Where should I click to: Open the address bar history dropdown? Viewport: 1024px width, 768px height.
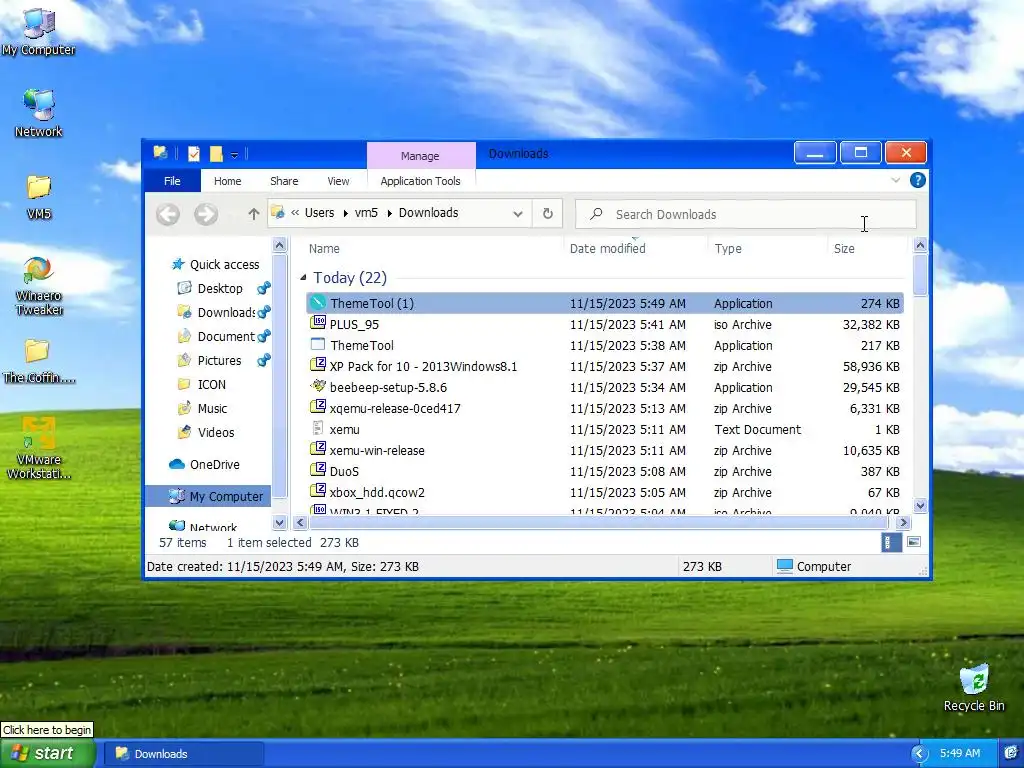point(518,214)
